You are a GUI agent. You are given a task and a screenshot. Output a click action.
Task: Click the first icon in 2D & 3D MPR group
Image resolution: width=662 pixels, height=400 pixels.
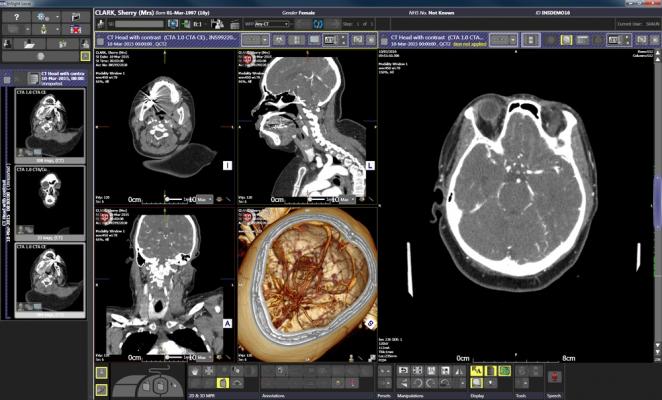196,371
